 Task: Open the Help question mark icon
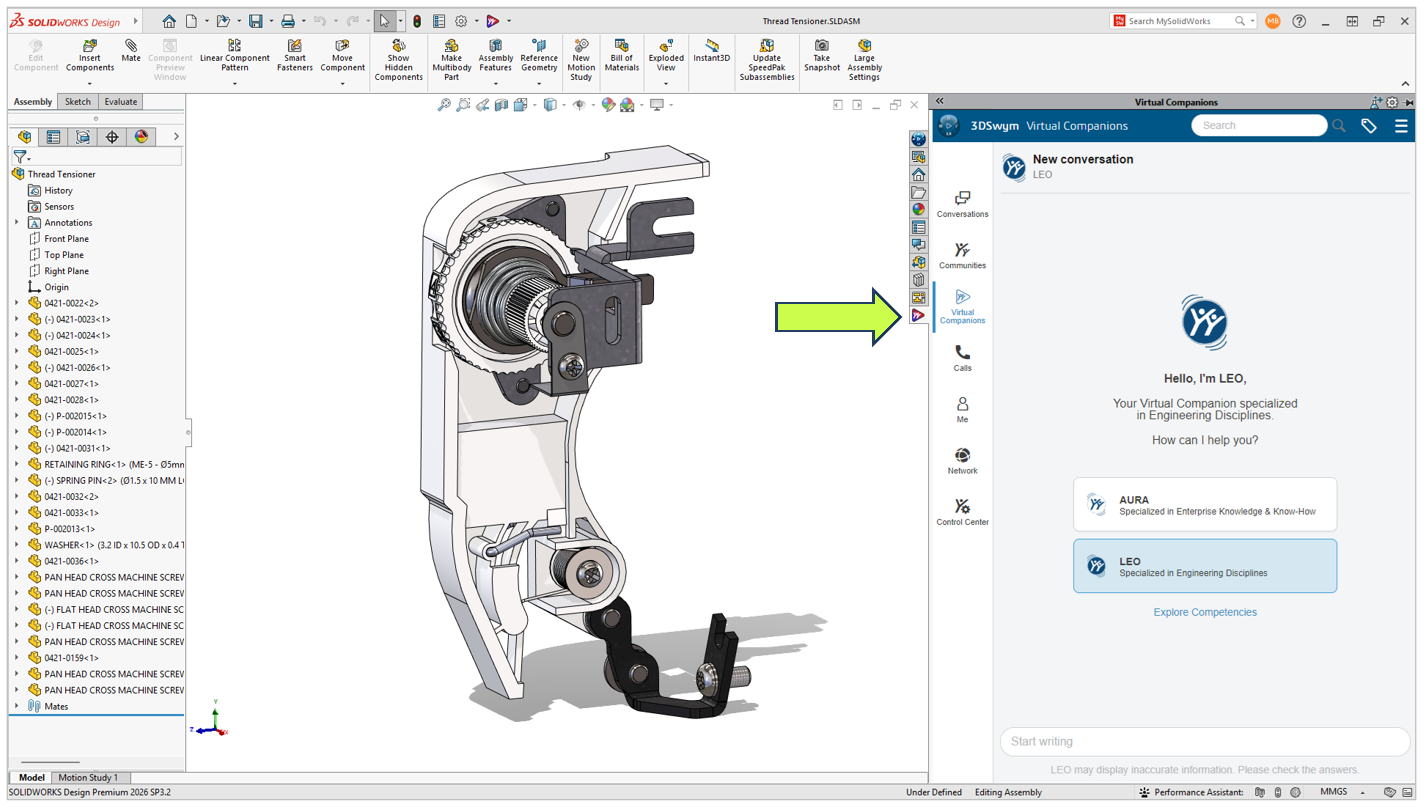(x=1299, y=21)
